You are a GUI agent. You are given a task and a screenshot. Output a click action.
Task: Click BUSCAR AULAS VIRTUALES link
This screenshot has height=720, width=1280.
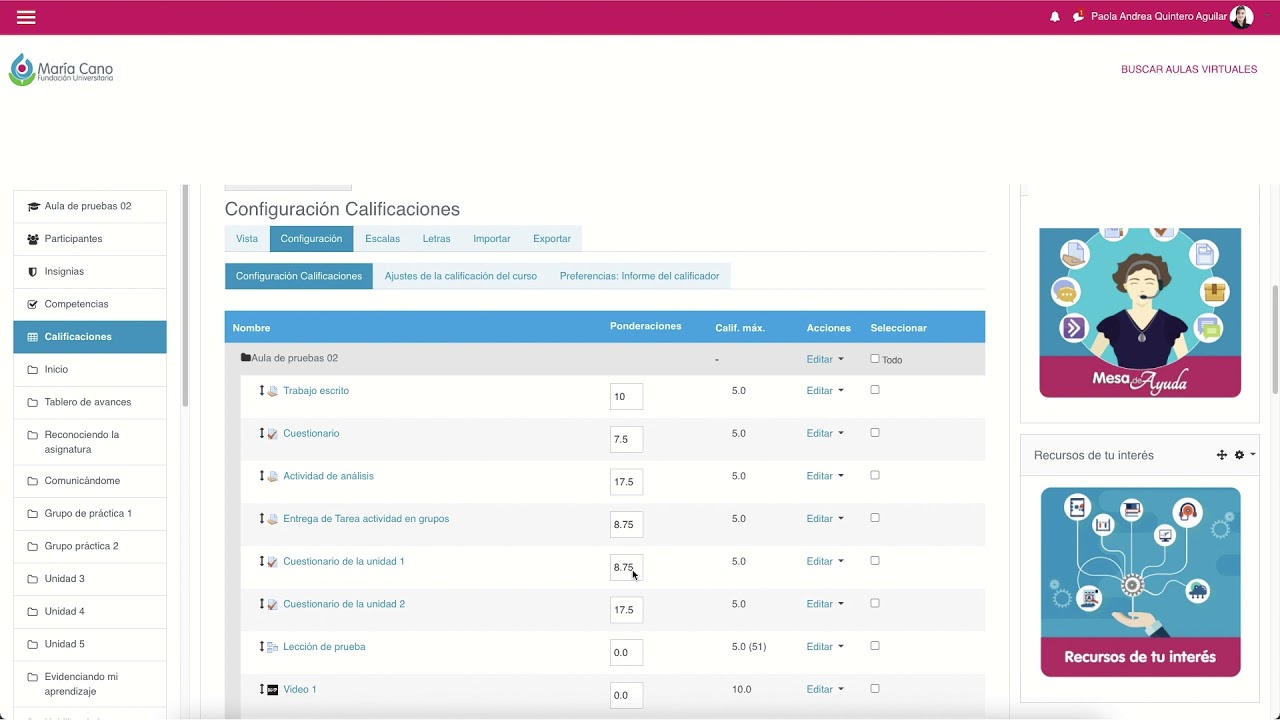click(x=1189, y=70)
